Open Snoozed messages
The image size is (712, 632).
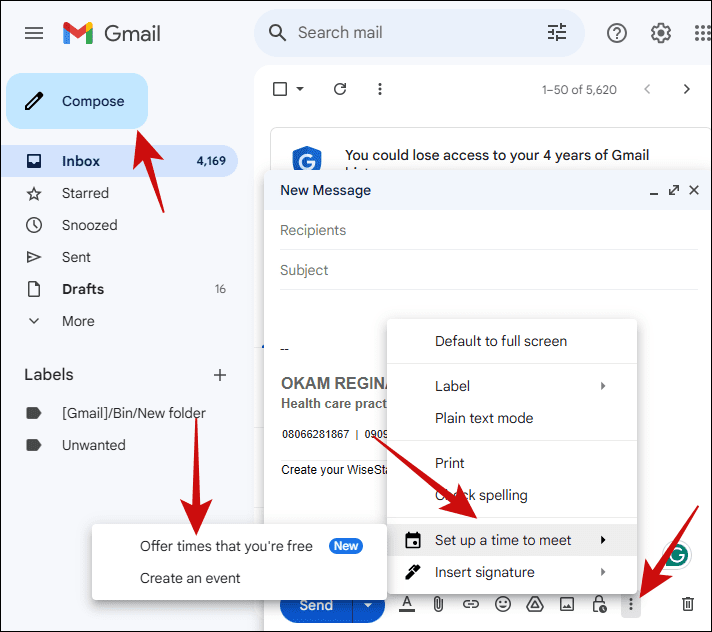coord(120,225)
